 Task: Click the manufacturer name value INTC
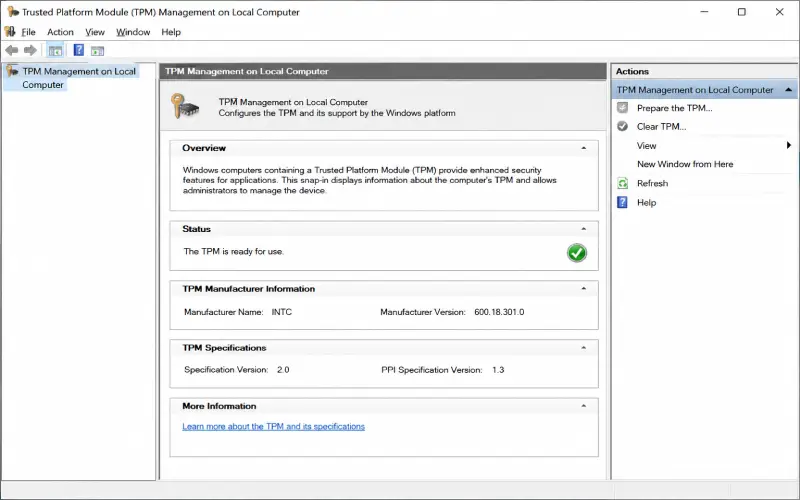(282, 312)
